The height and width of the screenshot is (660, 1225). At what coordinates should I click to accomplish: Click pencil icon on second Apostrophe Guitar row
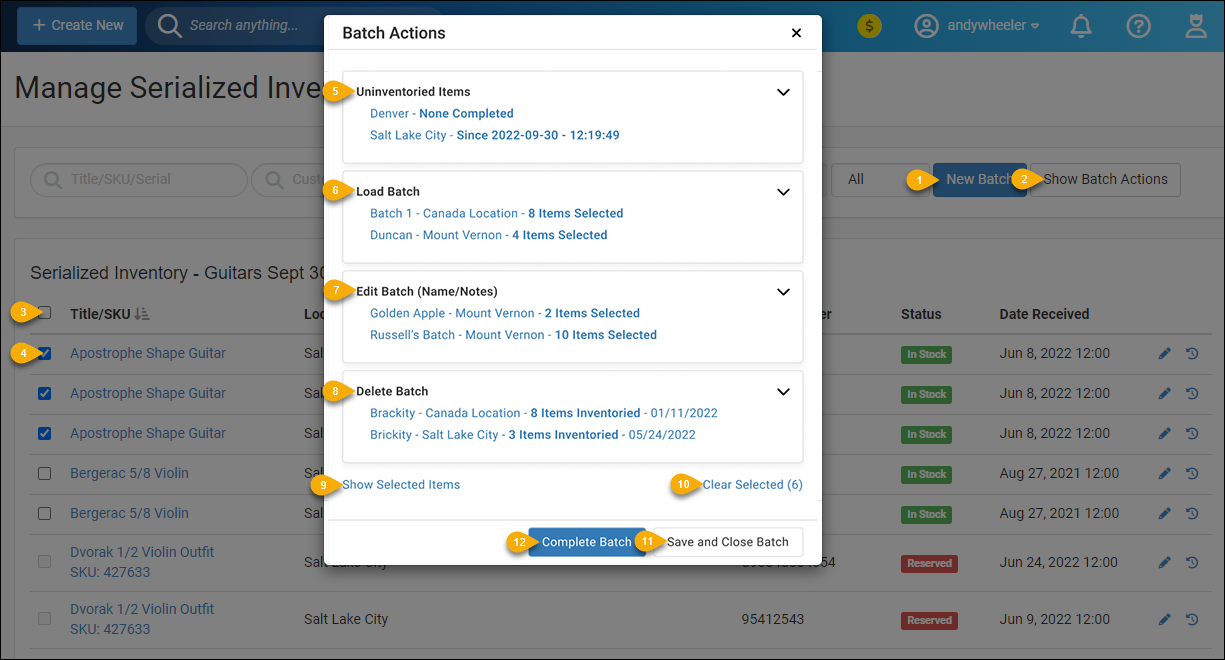[x=1164, y=394]
